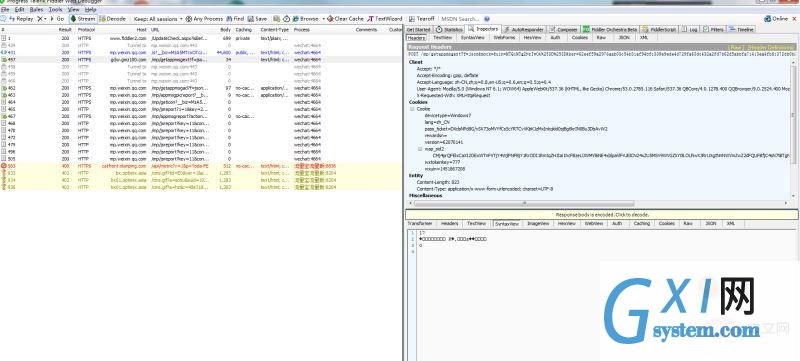The height and width of the screenshot is (361, 800).
Task: Switch to the Get Started tab
Action: tap(418, 30)
